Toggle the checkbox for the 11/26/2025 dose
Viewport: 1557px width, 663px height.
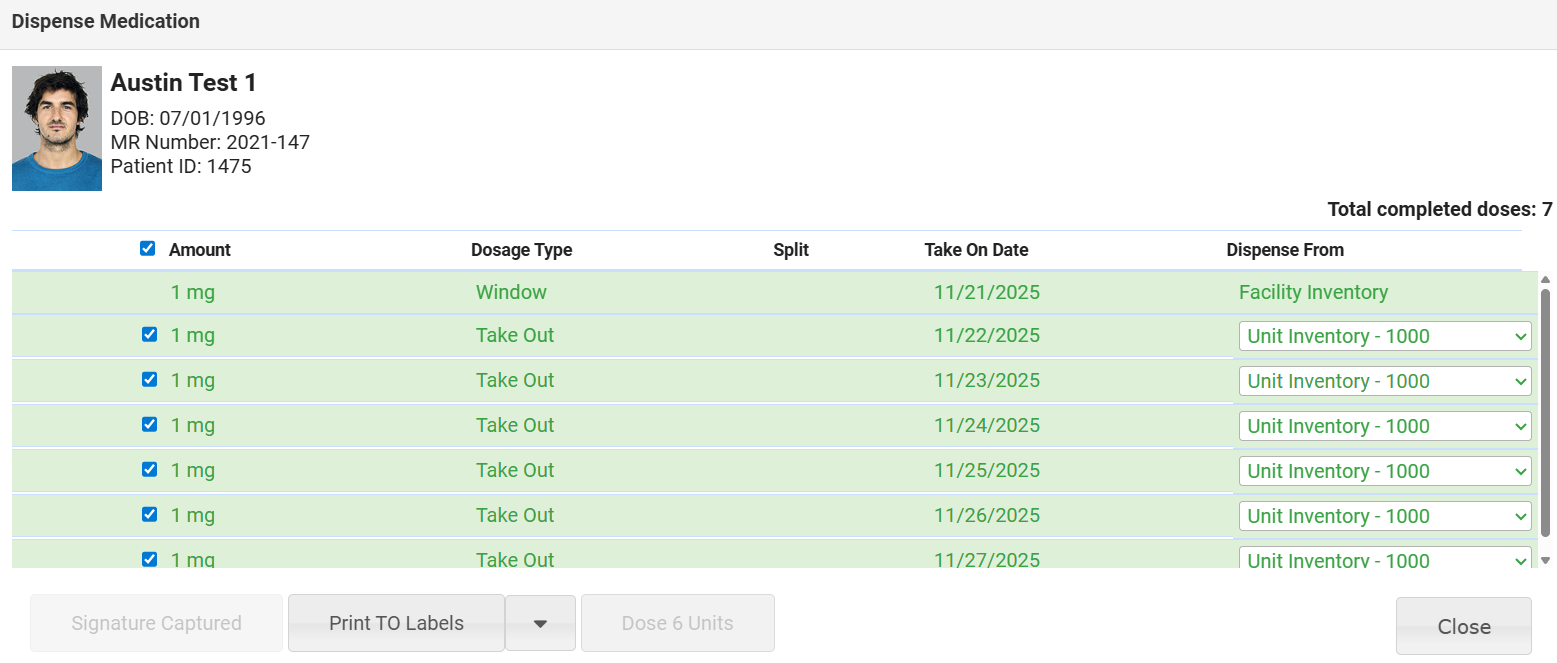pyautogui.click(x=150, y=515)
